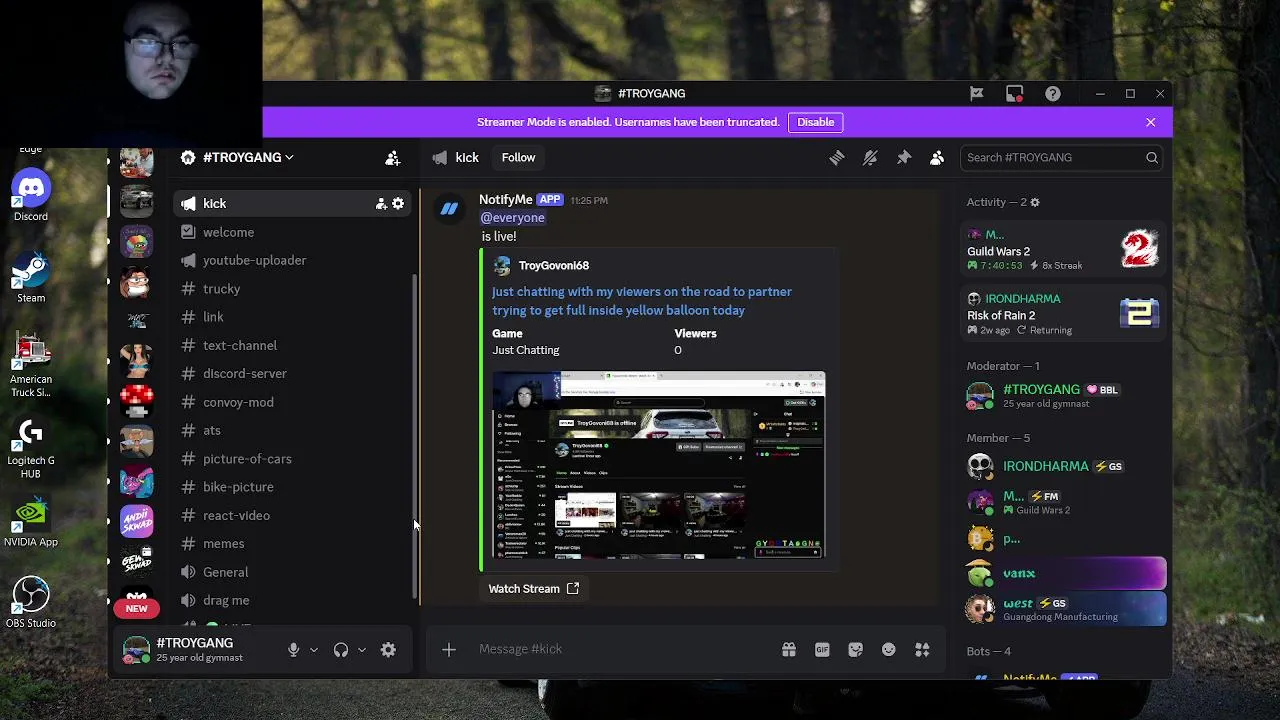This screenshot has width=1280, height=720.
Task: Mute the microphone
Action: 293,650
